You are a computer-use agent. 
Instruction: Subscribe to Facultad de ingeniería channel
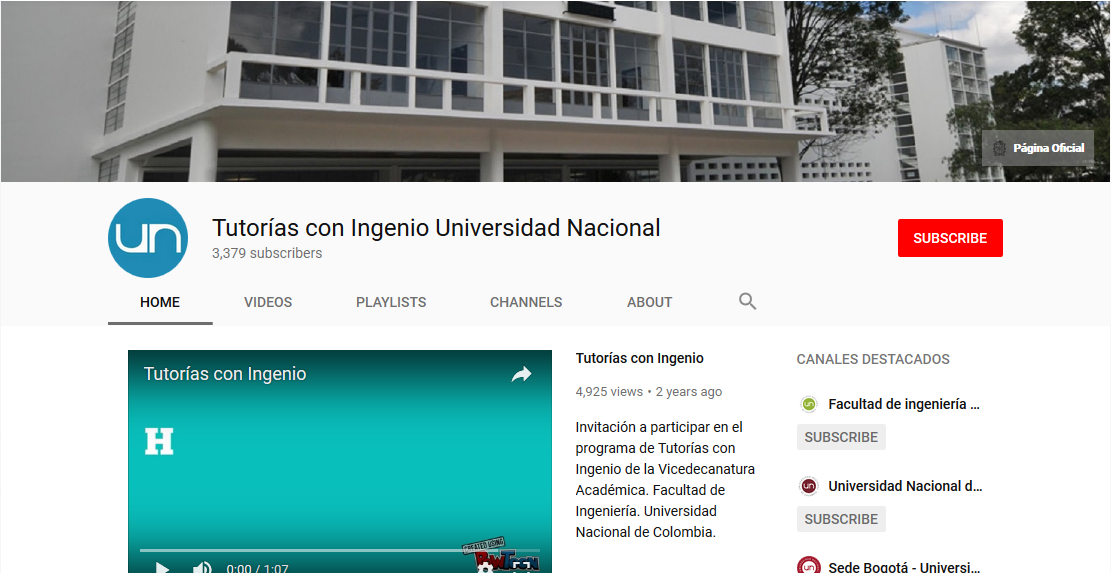click(x=841, y=437)
